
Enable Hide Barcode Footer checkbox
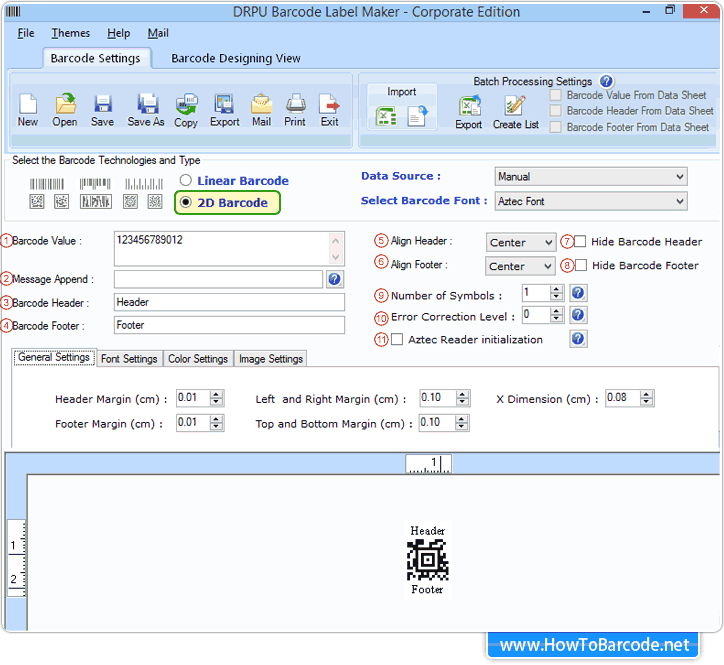pyautogui.click(x=581, y=265)
